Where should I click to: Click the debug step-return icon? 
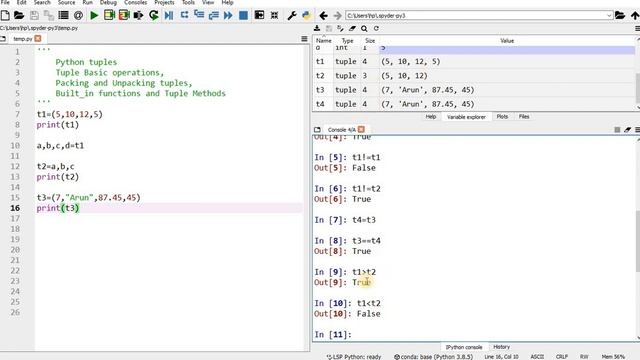(x=213, y=16)
